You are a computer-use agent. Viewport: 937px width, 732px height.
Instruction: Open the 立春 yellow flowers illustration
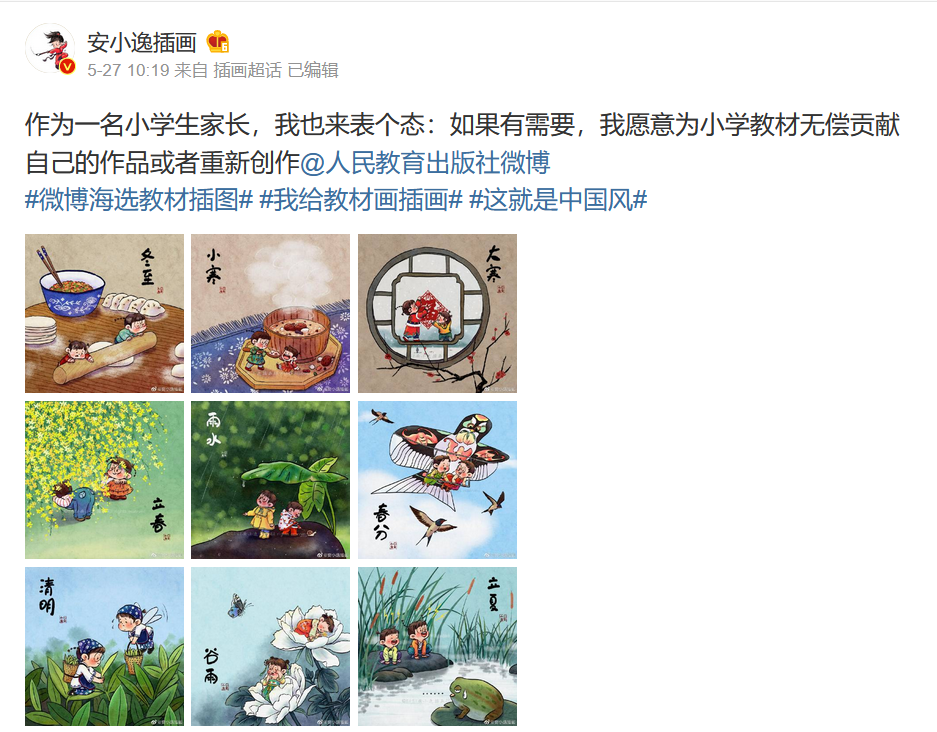105,480
